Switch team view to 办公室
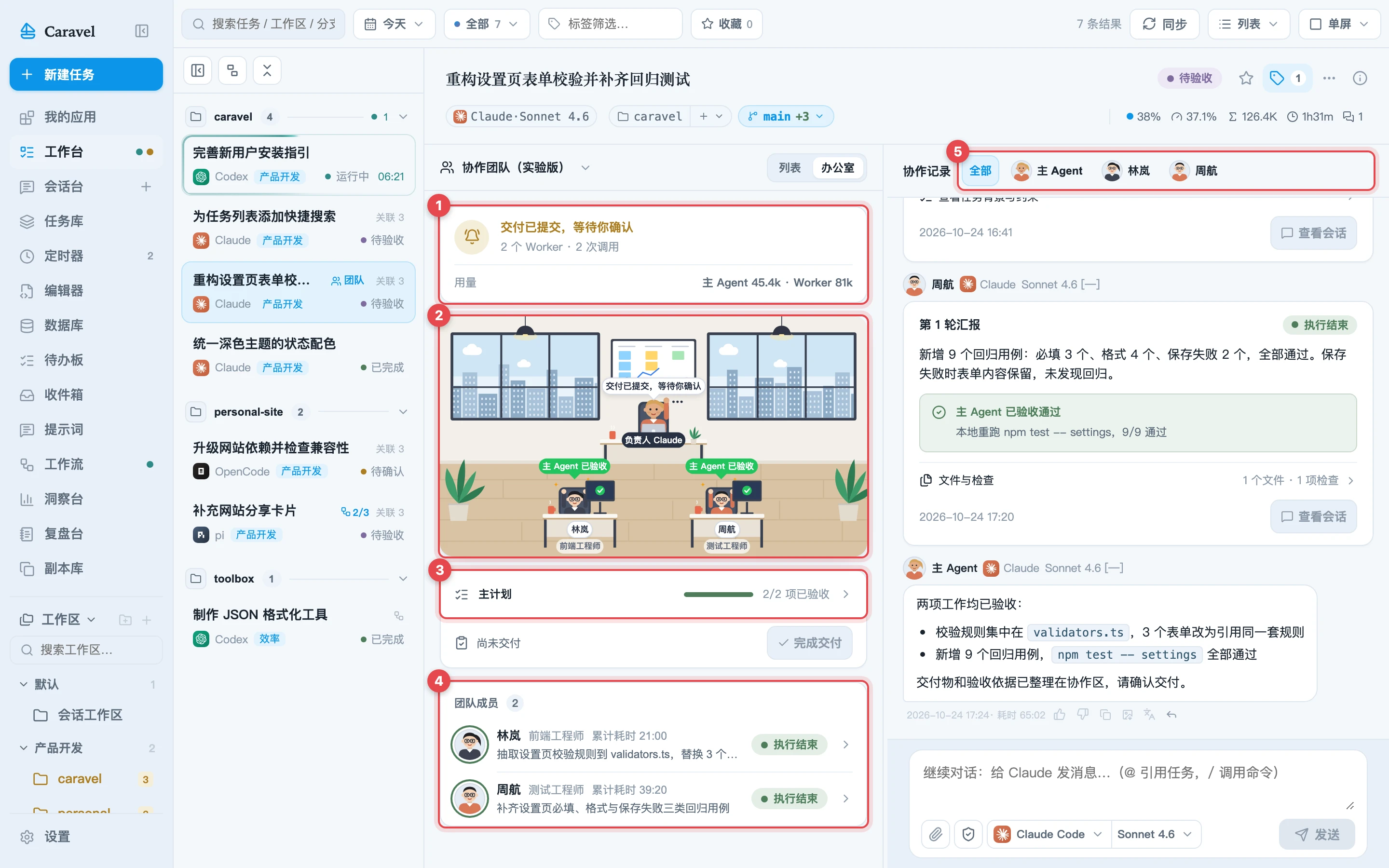The image size is (1389, 868). click(837, 168)
